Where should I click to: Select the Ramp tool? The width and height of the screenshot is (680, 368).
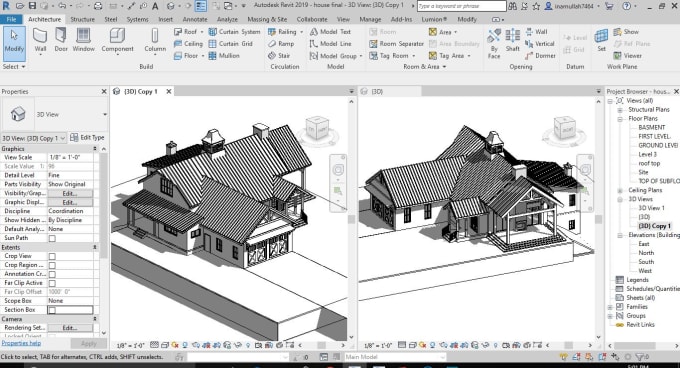(281, 44)
